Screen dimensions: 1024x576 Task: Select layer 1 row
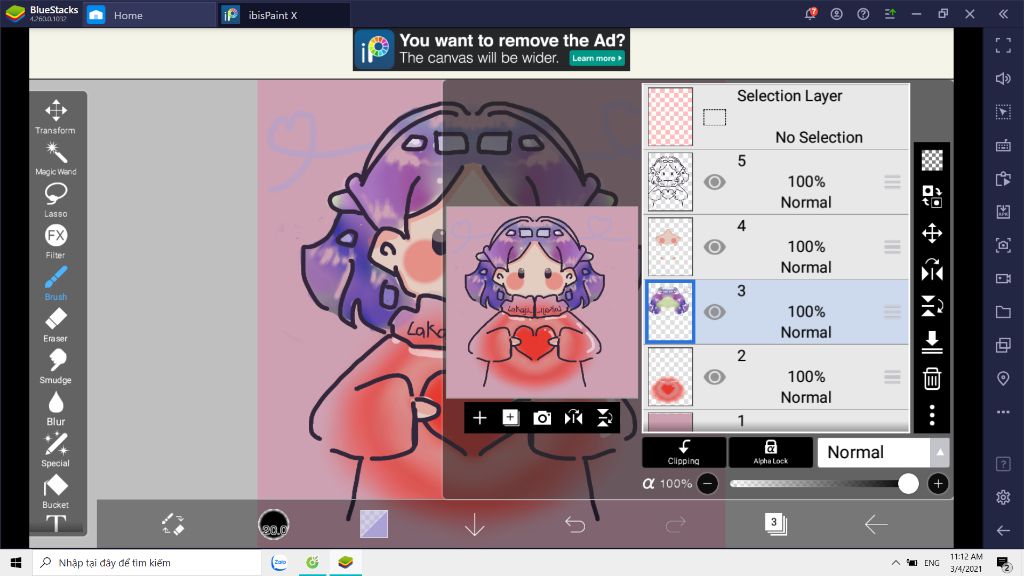776,421
